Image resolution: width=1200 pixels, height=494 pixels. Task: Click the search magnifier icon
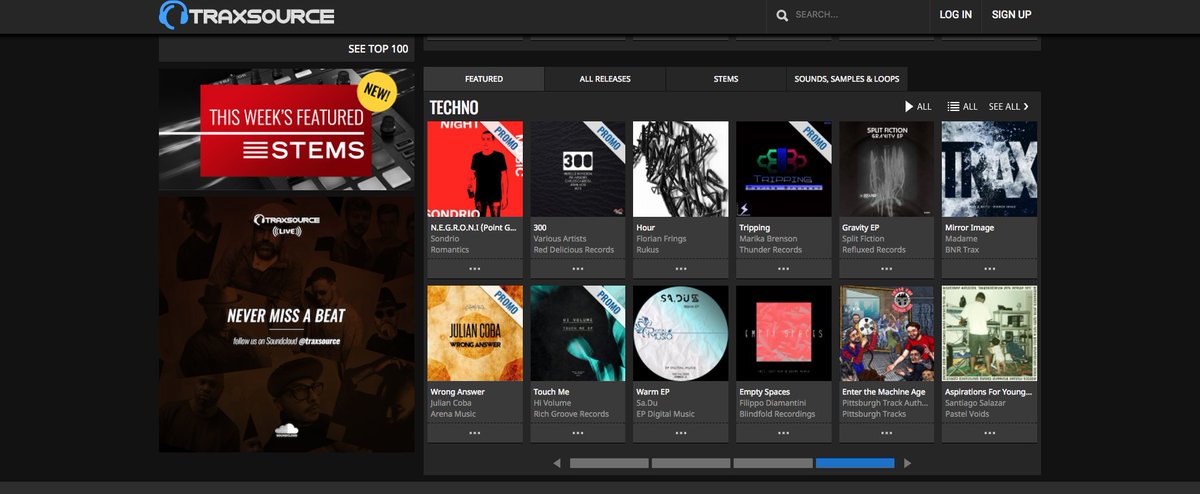pyautogui.click(x=782, y=15)
